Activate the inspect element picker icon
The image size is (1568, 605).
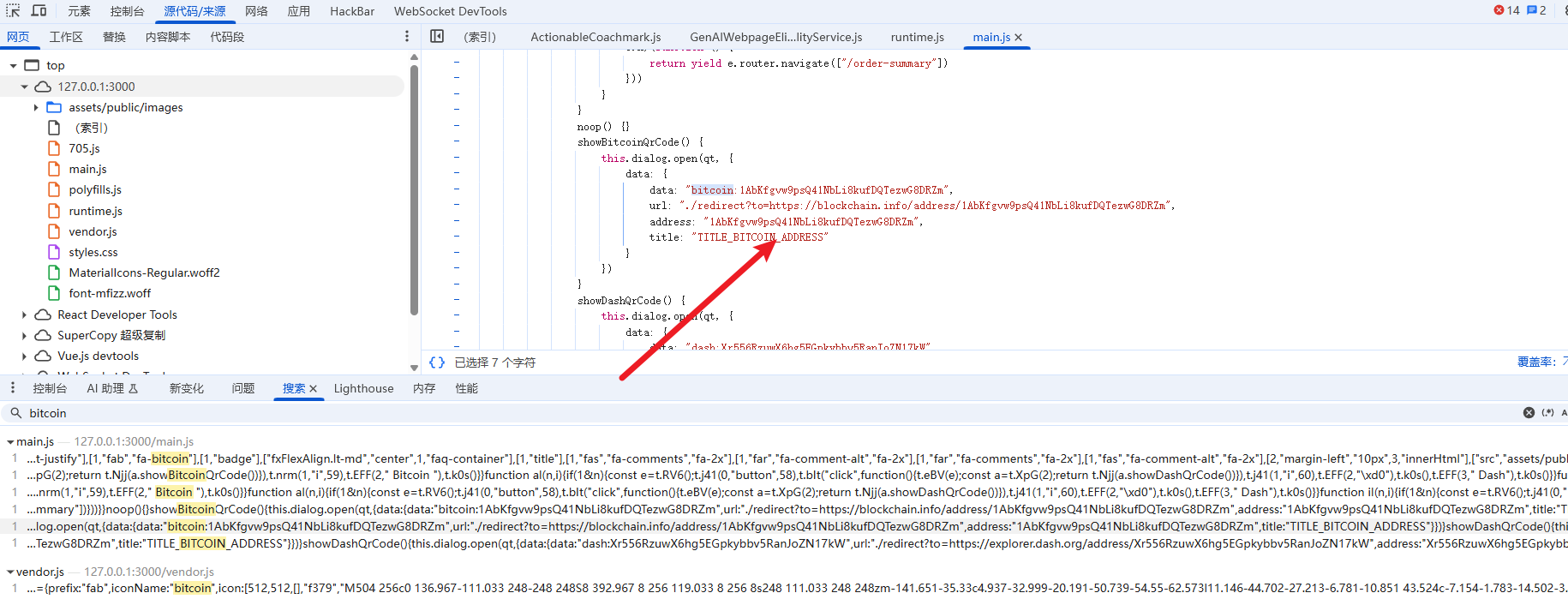pos(14,10)
